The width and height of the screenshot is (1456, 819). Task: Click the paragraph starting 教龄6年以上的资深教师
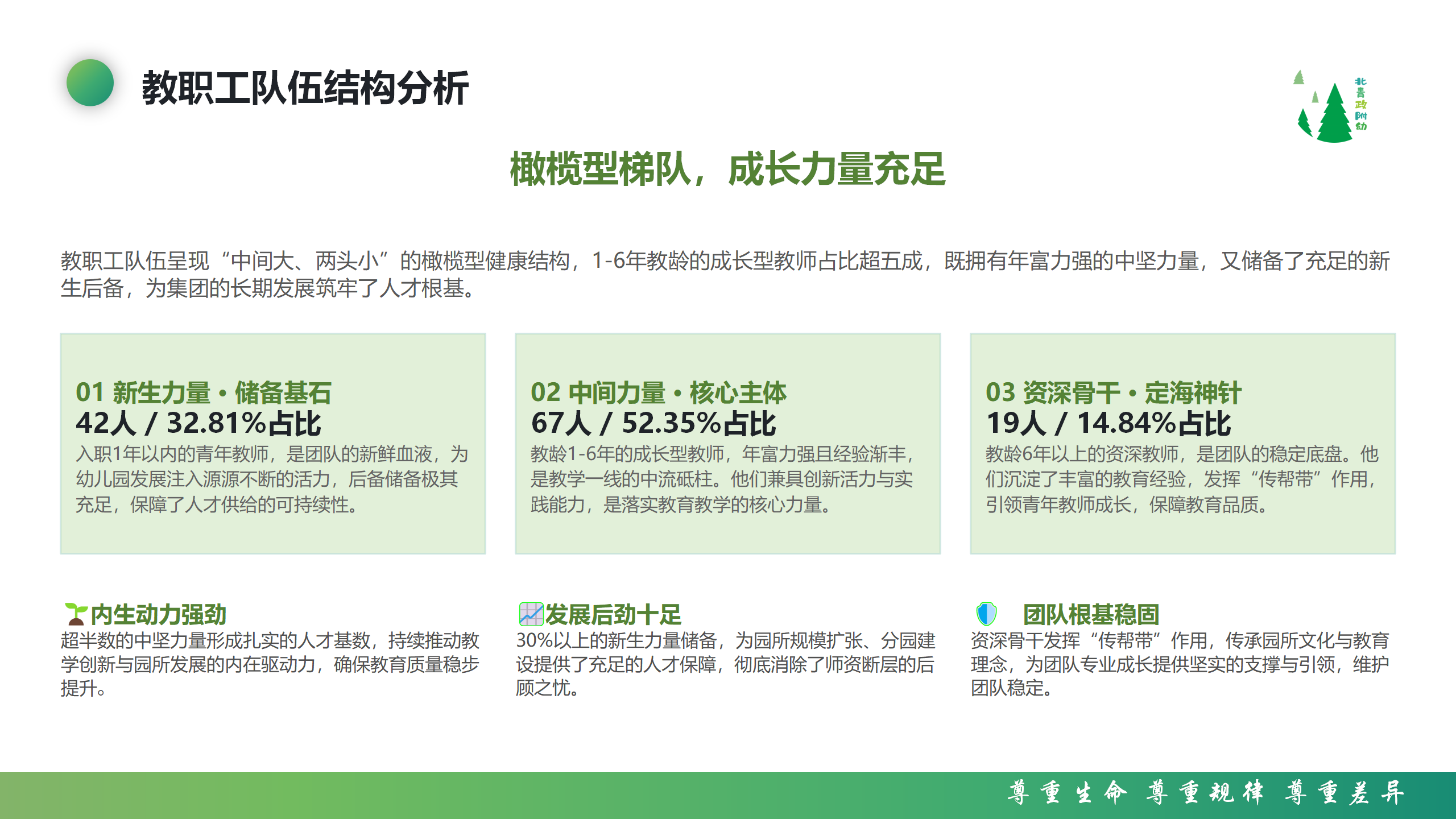pyautogui.click(x=1182, y=479)
